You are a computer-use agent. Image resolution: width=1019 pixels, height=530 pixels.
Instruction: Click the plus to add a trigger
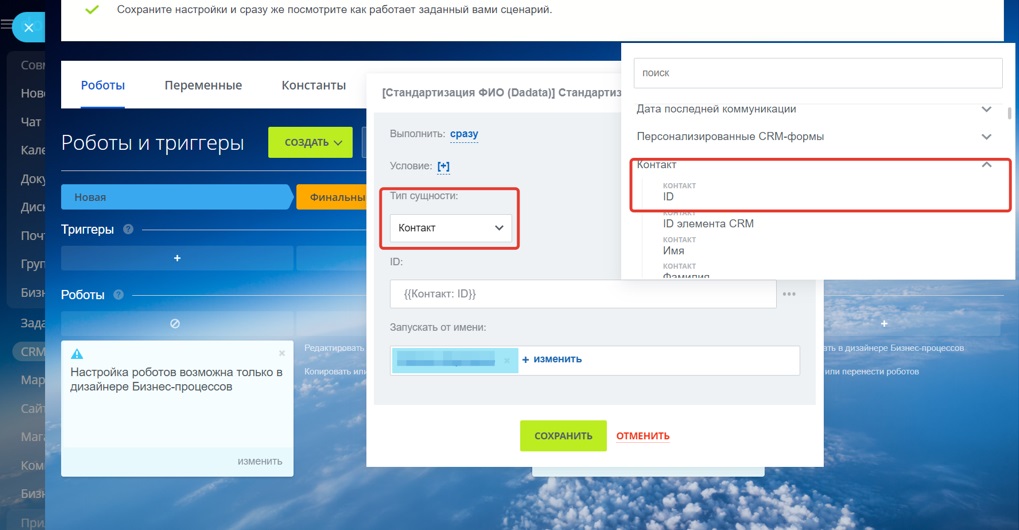(177, 259)
